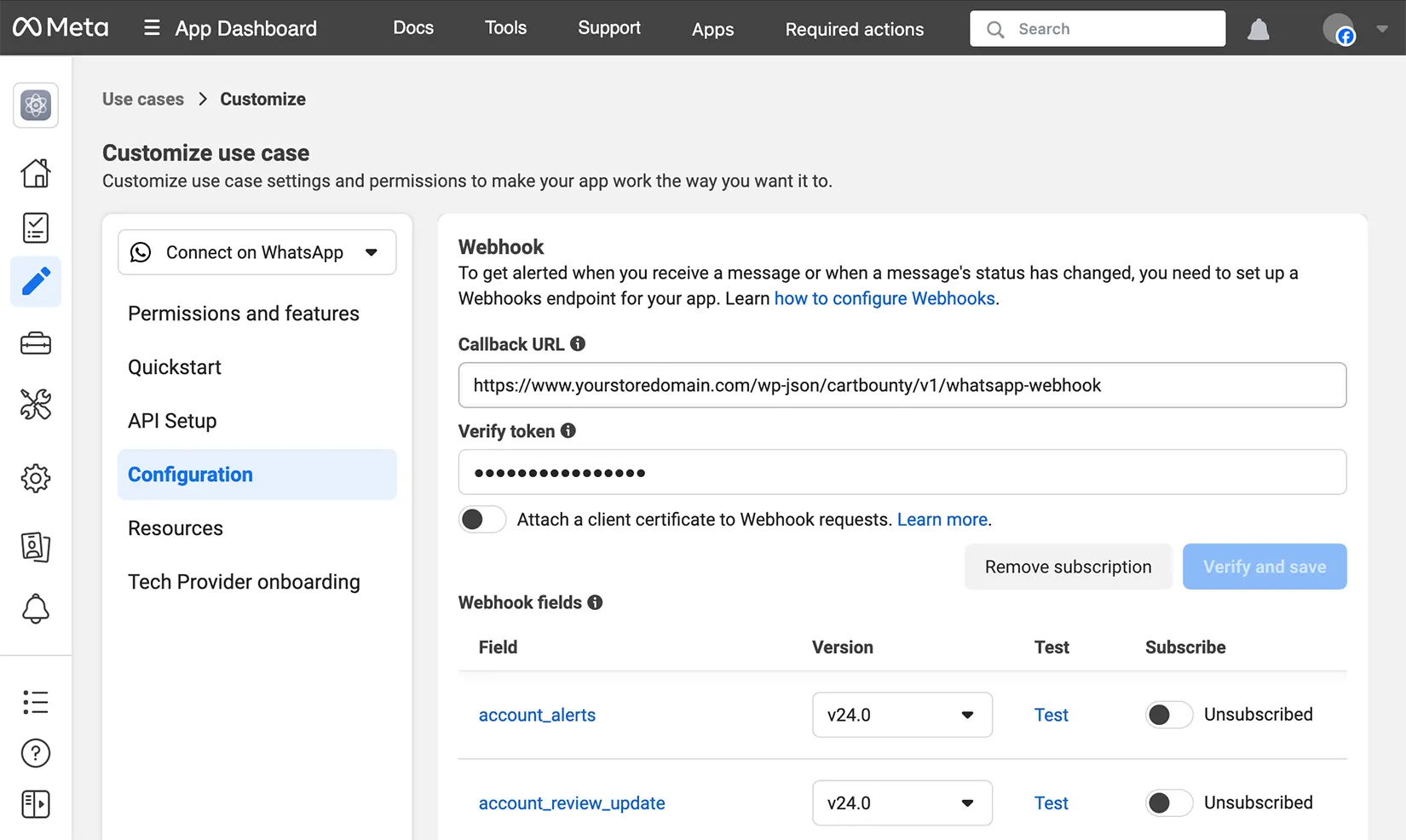Open the version dropdown for account_review_update
The height and width of the screenshot is (840, 1406).
902,803
